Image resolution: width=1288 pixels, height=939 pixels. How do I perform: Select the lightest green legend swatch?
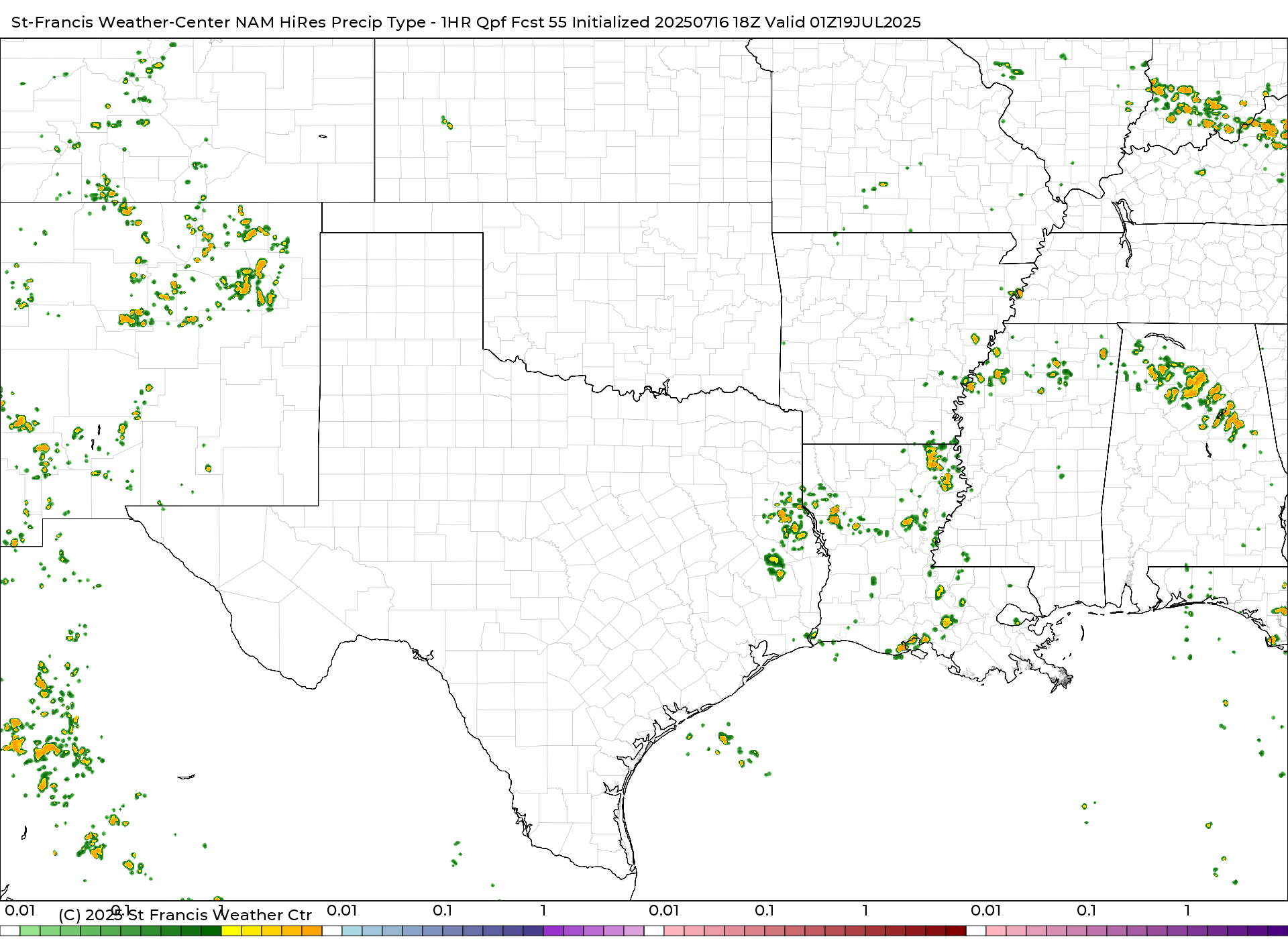pos(30,931)
